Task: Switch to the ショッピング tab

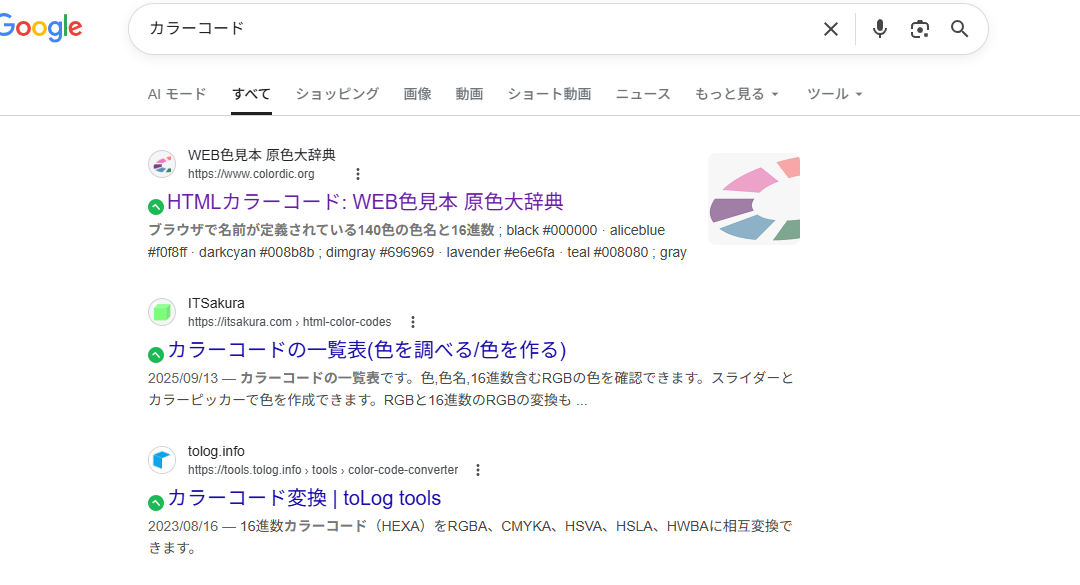Action: coord(337,94)
